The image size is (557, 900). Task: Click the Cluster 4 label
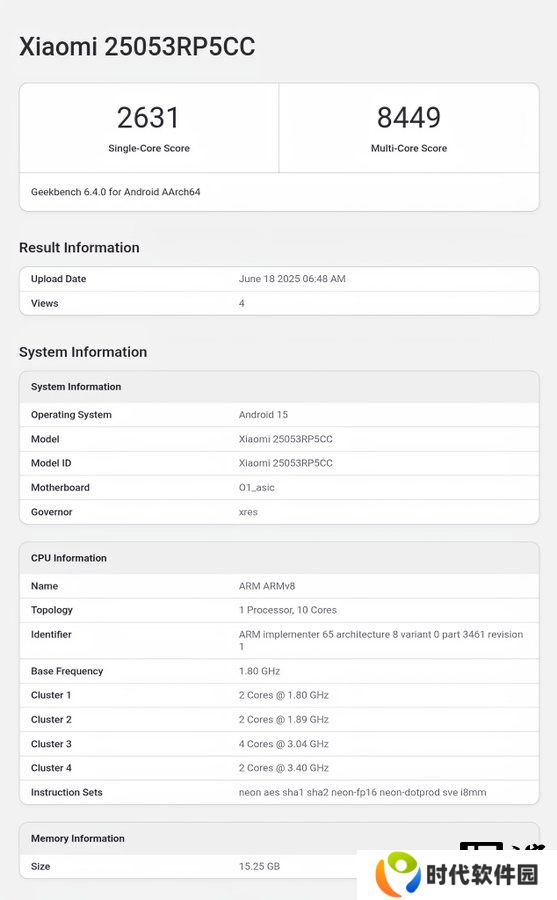tap(51, 768)
